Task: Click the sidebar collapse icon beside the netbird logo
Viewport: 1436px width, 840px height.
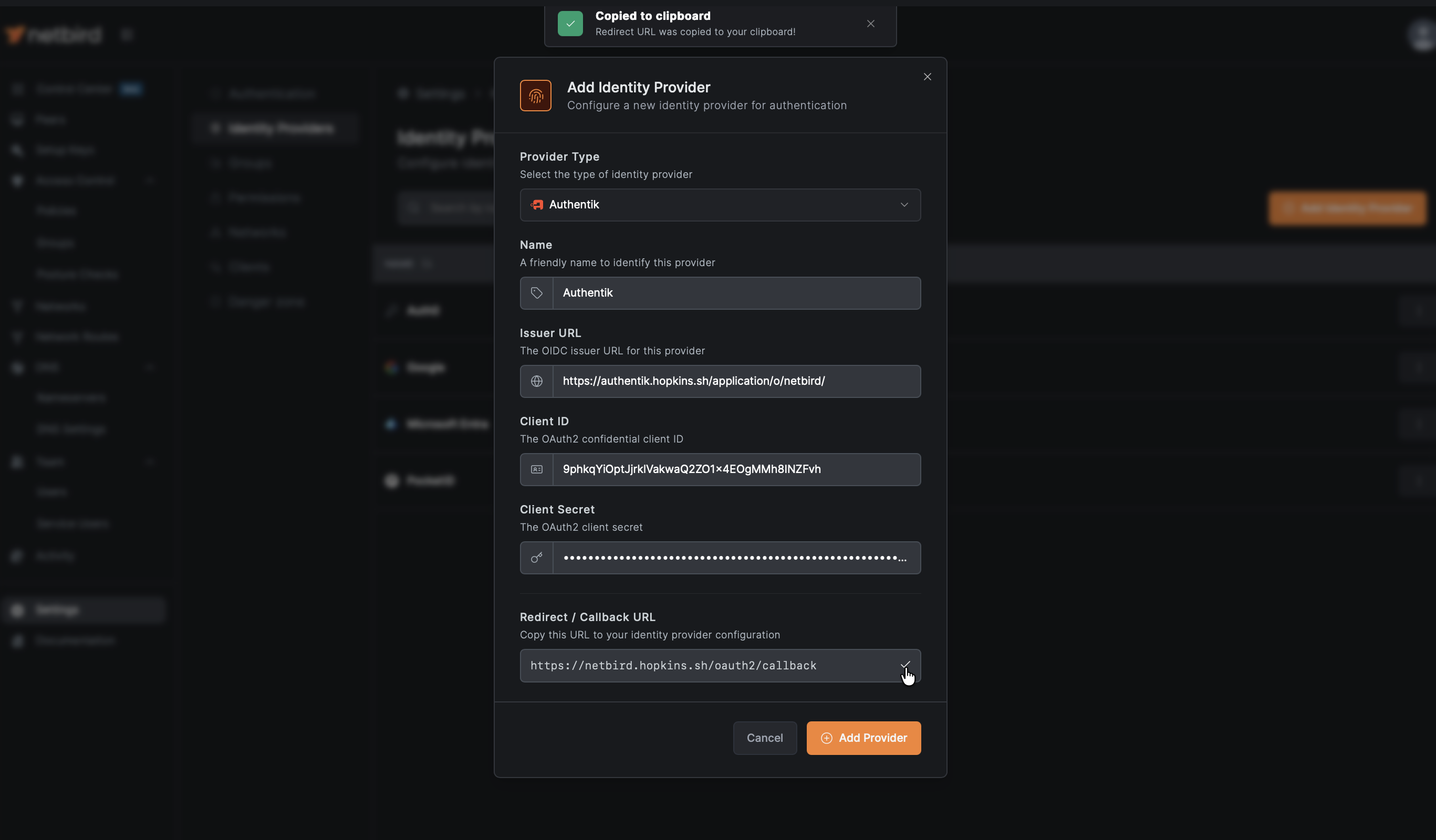Action: coord(127,34)
